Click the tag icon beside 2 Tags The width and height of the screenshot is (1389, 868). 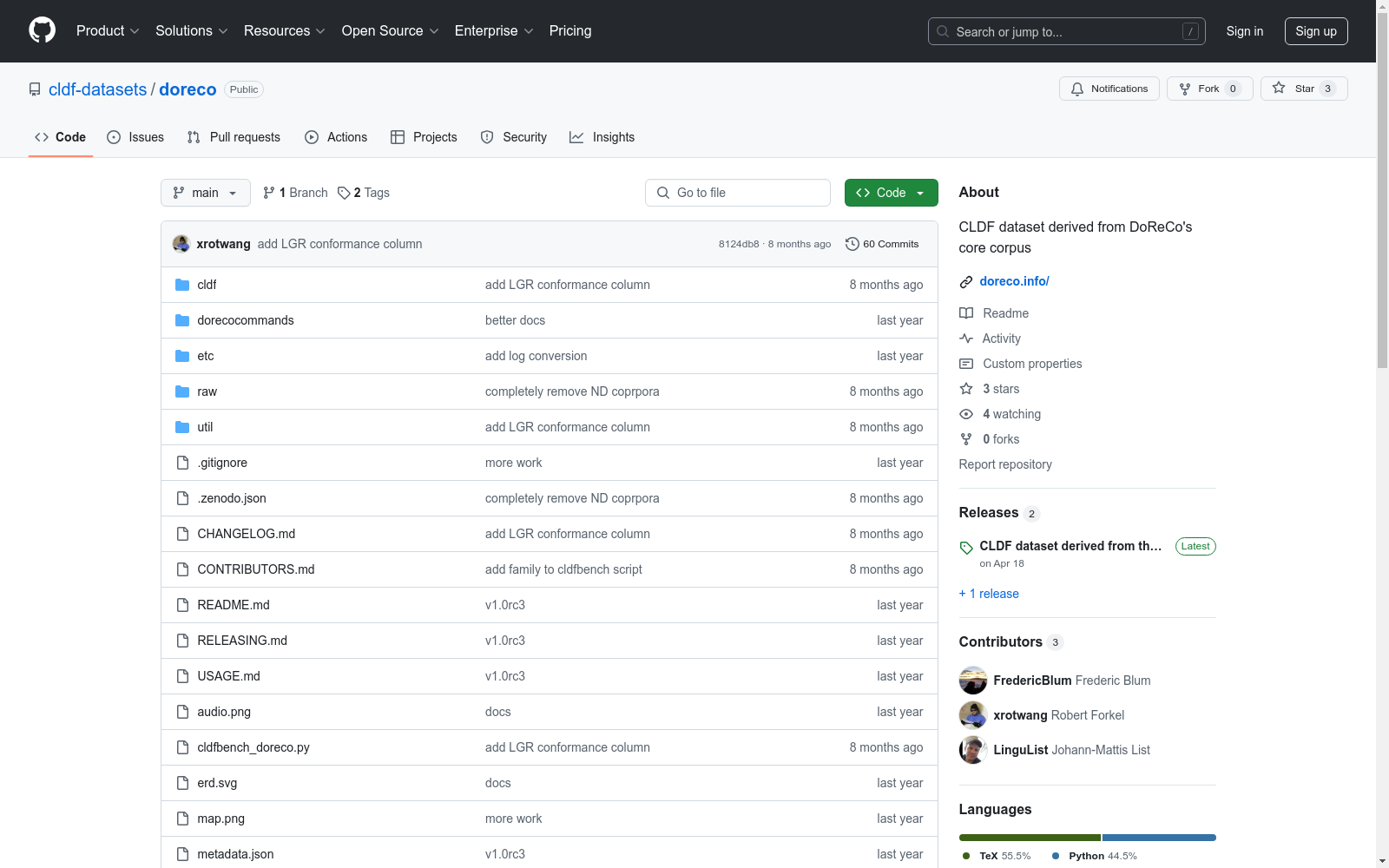pyautogui.click(x=344, y=193)
